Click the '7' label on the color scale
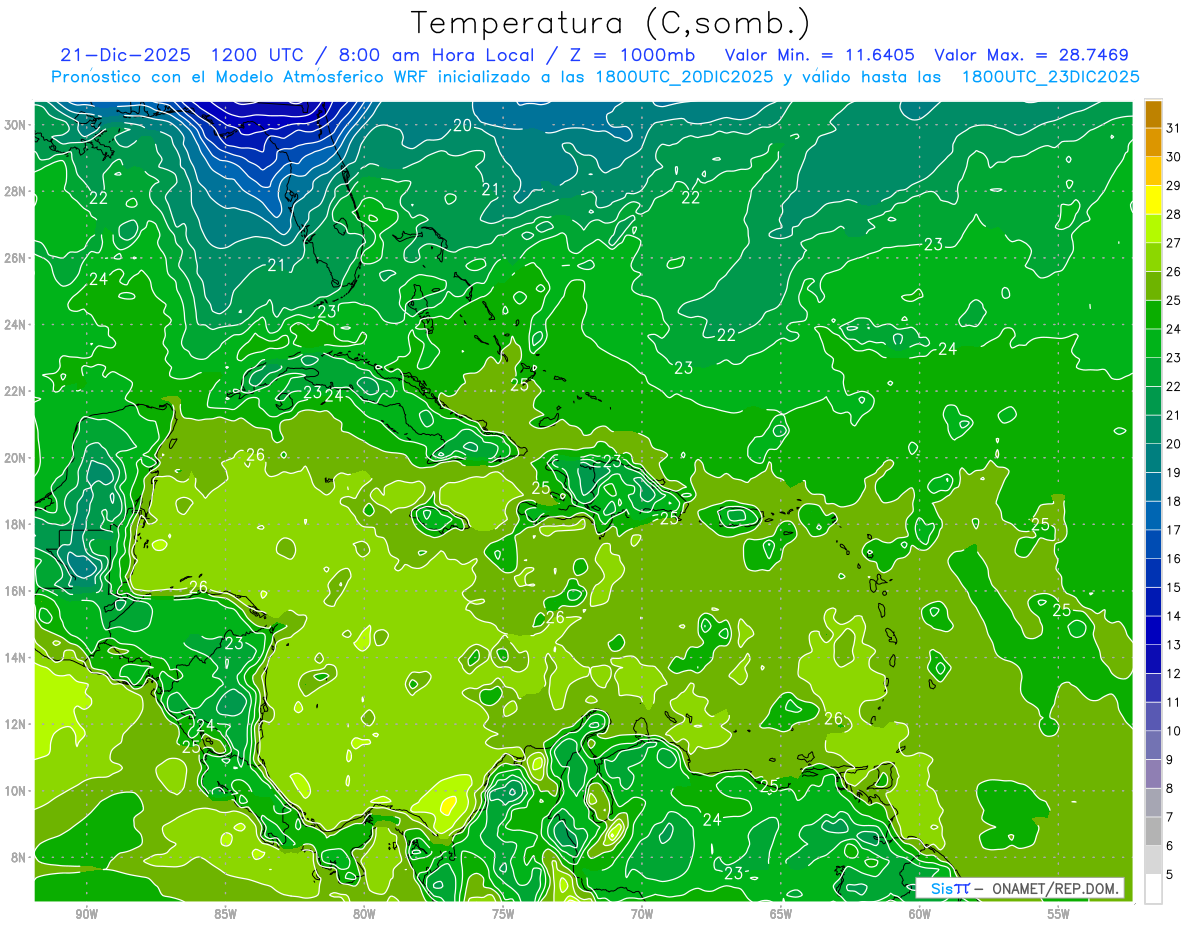 pos(1170,818)
